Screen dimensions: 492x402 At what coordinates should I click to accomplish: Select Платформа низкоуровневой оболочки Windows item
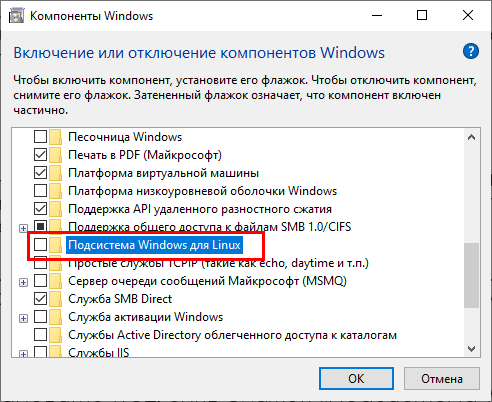tap(203, 191)
